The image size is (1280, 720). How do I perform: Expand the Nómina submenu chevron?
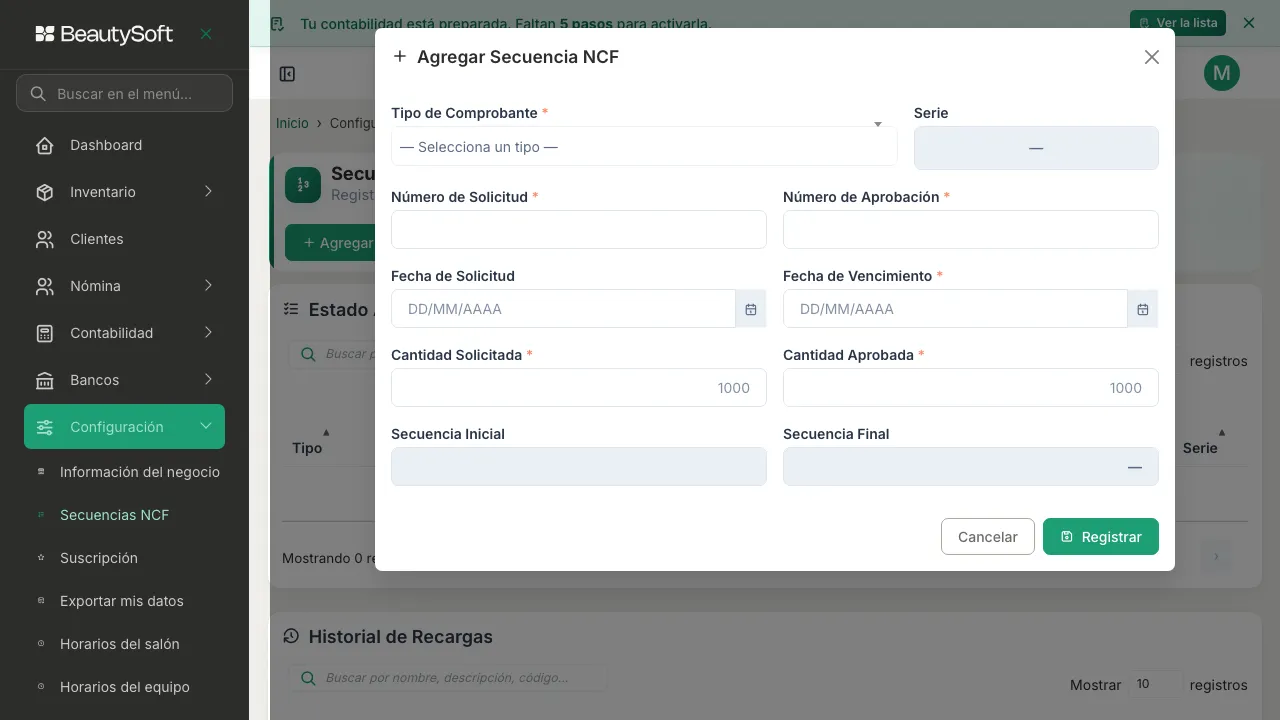tap(208, 286)
